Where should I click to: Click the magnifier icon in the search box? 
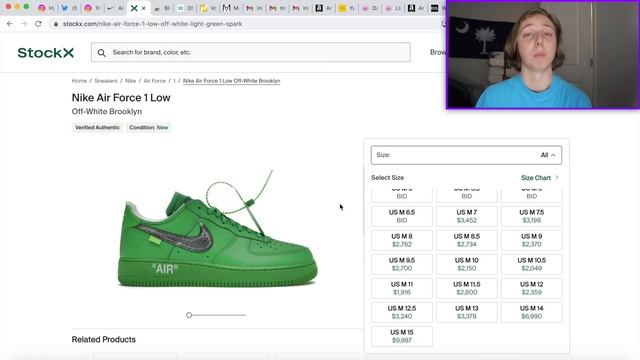pos(102,53)
